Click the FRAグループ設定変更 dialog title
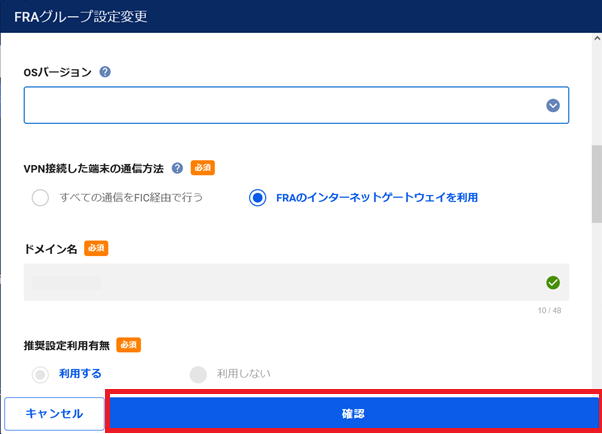 [81, 17]
